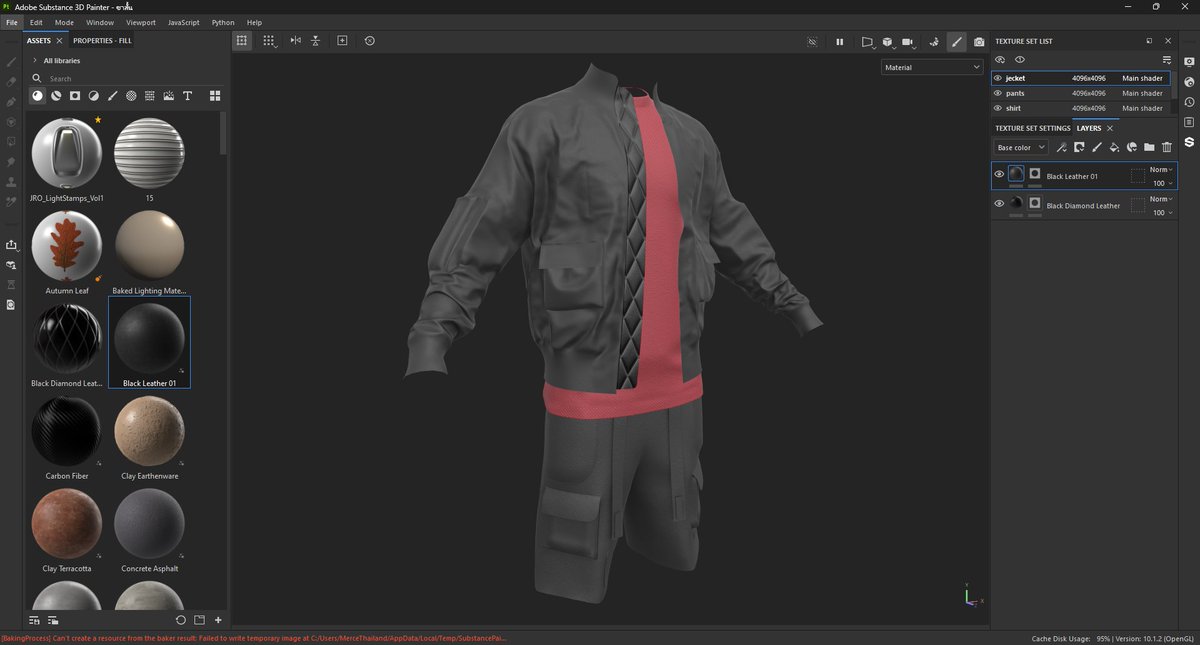Add an effect with magic wand icon

click(x=1061, y=147)
